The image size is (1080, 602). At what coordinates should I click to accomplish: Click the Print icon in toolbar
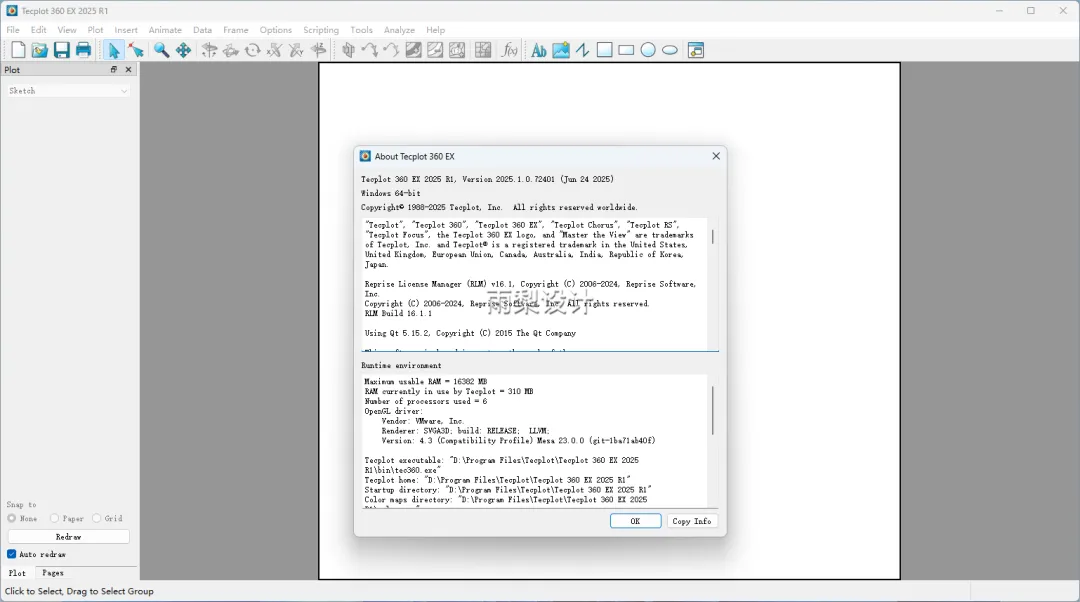coord(83,50)
